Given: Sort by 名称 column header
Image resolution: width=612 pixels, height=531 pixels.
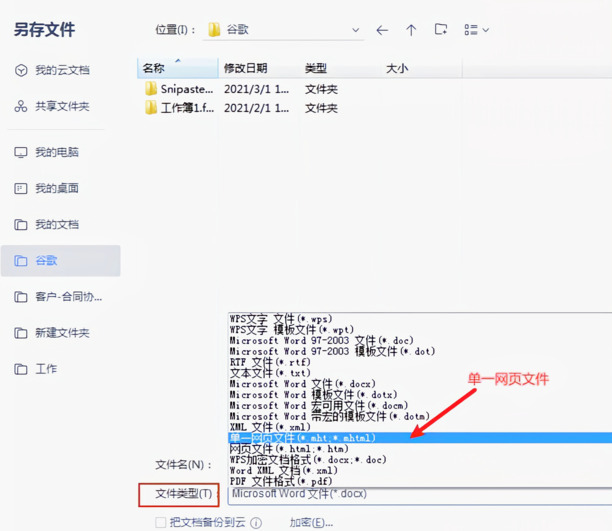Looking at the screenshot, I should 178,68.
